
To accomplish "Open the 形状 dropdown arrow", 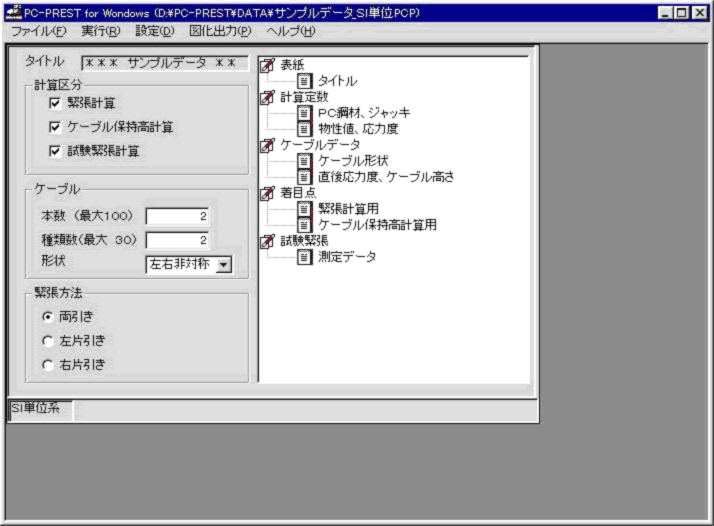I will pos(224,265).
